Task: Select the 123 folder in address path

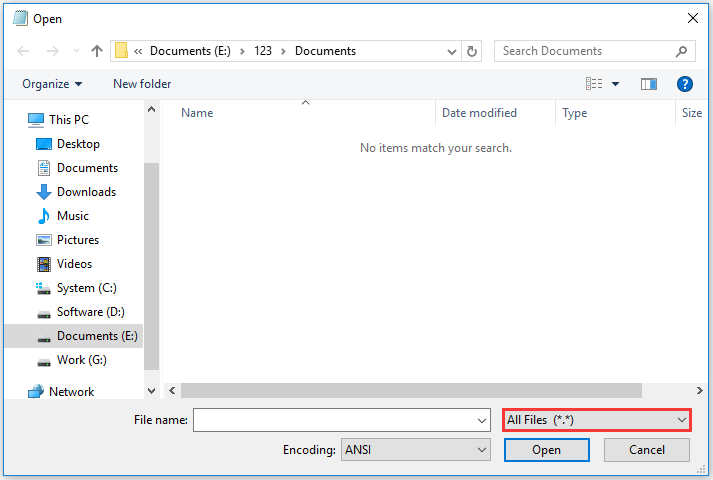Action: pos(263,51)
